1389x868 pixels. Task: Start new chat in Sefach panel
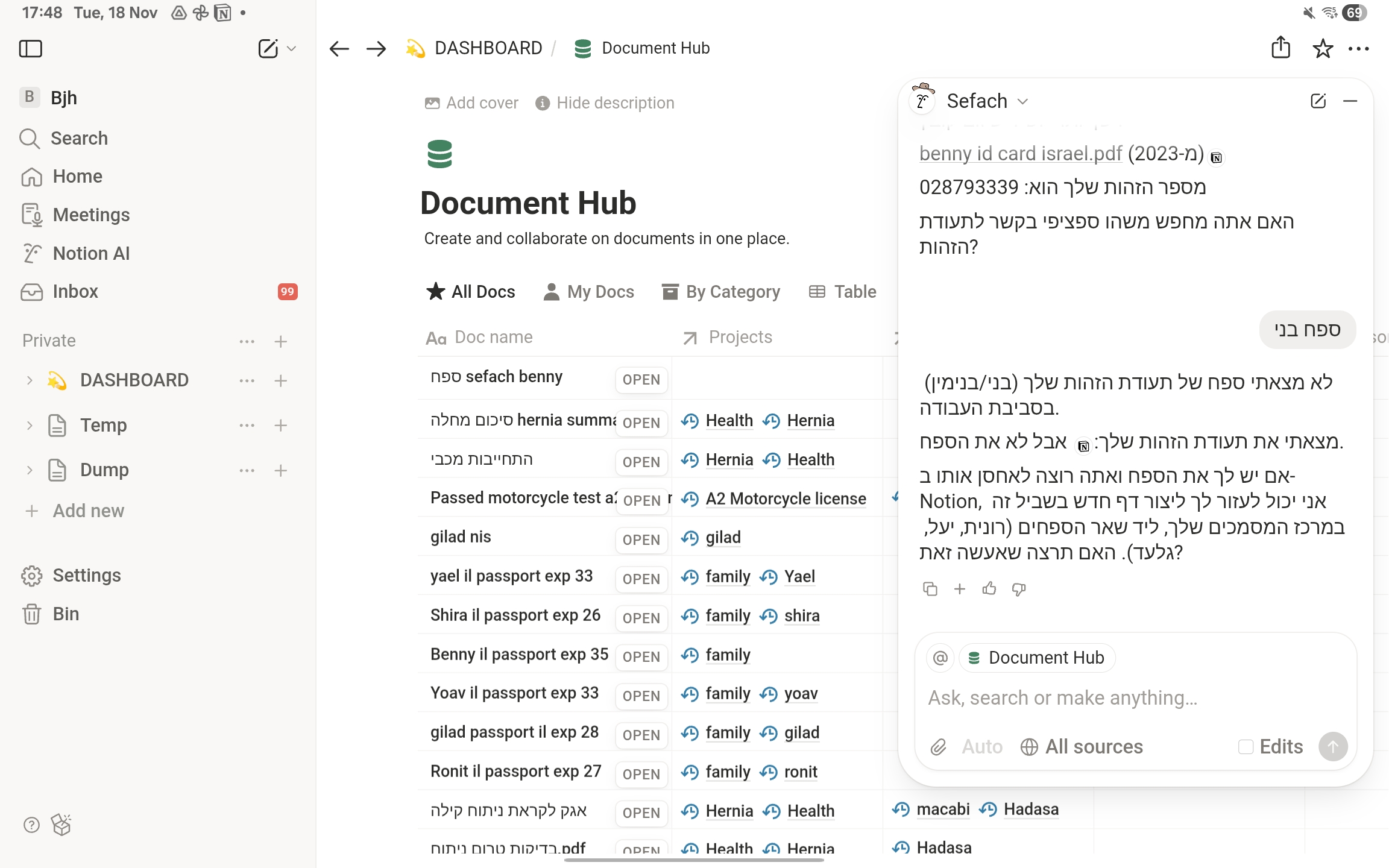[x=1318, y=101]
